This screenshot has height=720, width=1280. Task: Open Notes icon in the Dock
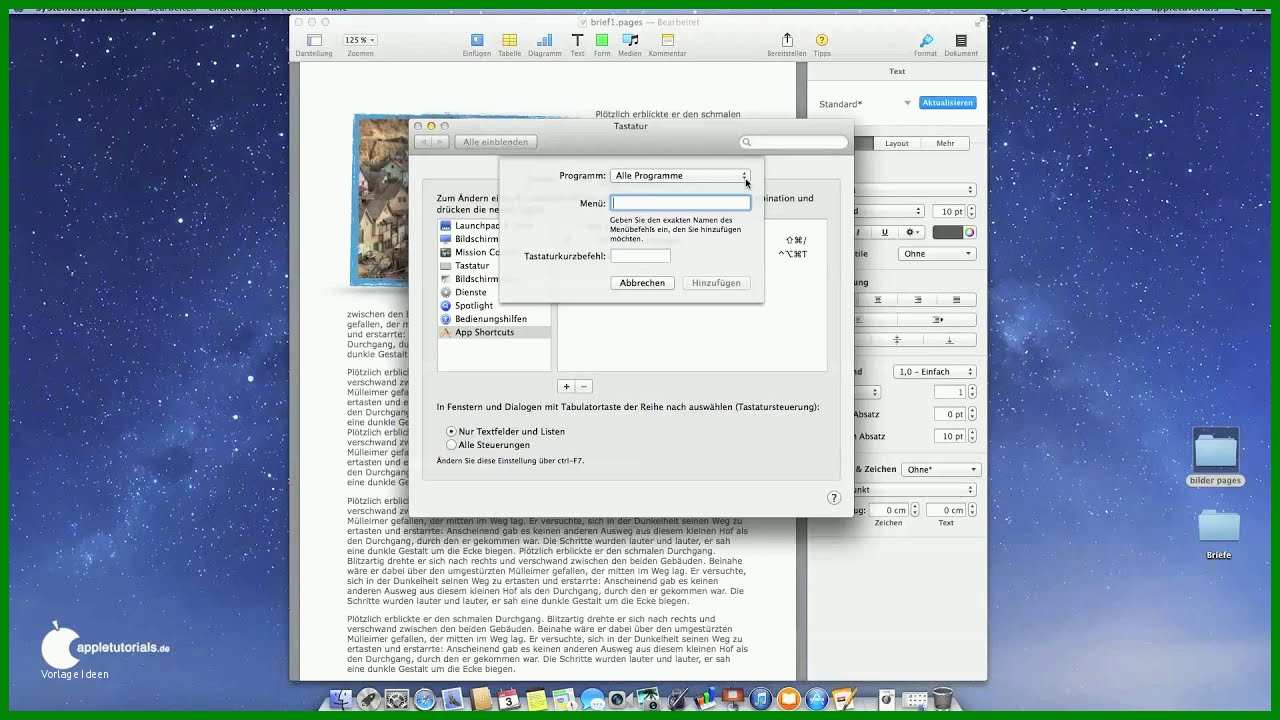537,699
